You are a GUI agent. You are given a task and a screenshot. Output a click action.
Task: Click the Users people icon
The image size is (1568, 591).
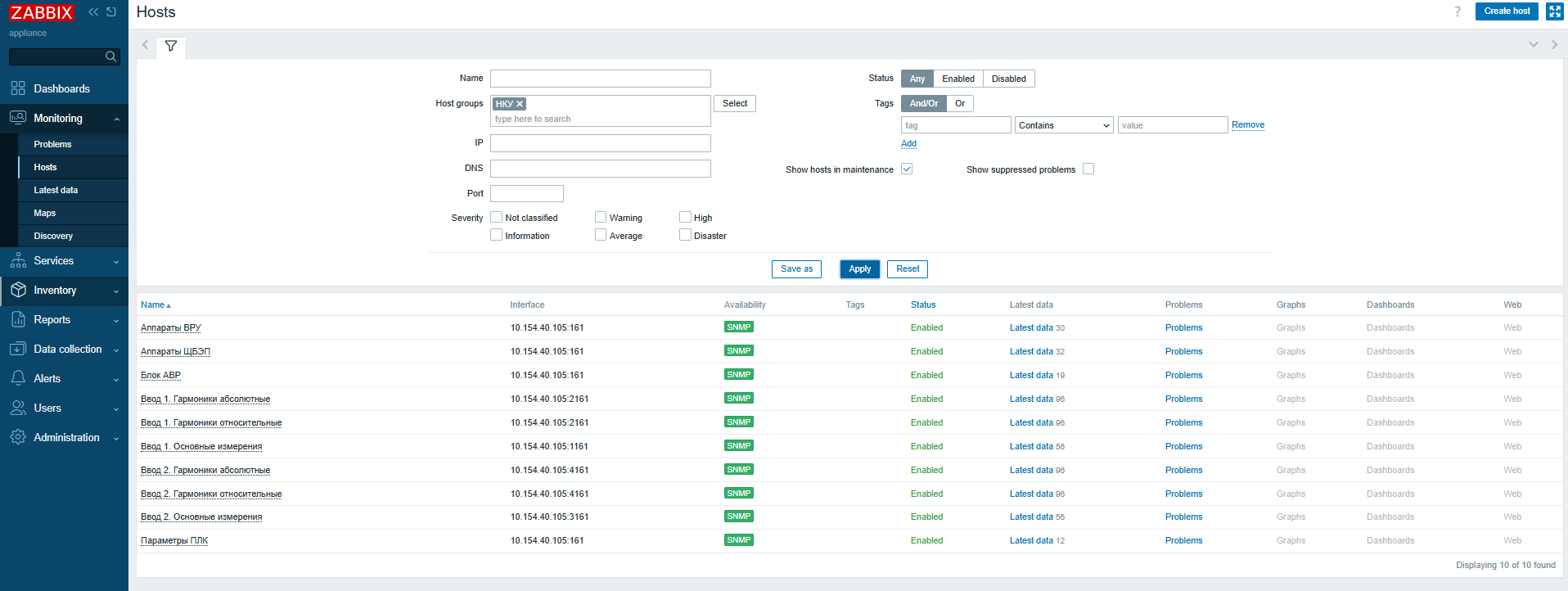click(x=18, y=408)
